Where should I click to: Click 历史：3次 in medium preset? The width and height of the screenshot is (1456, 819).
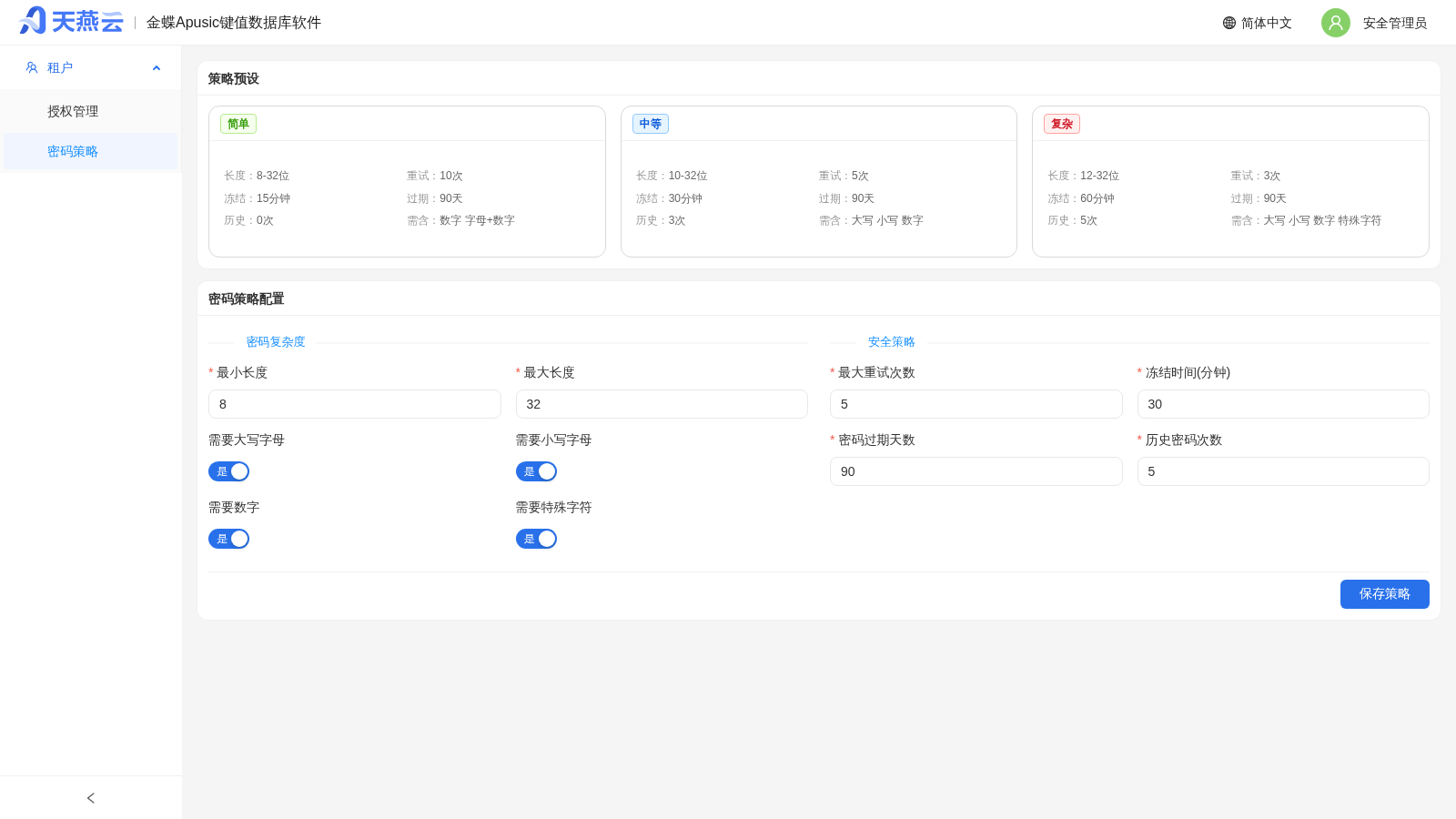click(x=661, y=220)
